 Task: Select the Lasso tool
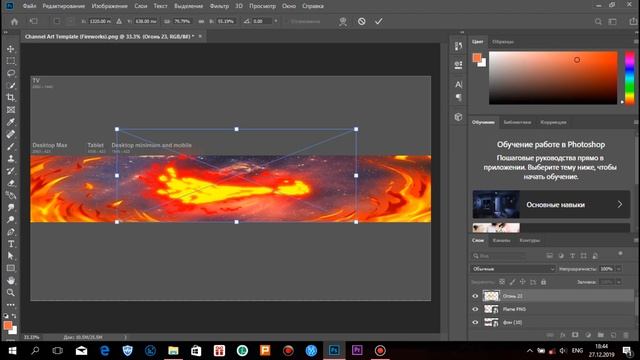(11, 73)
